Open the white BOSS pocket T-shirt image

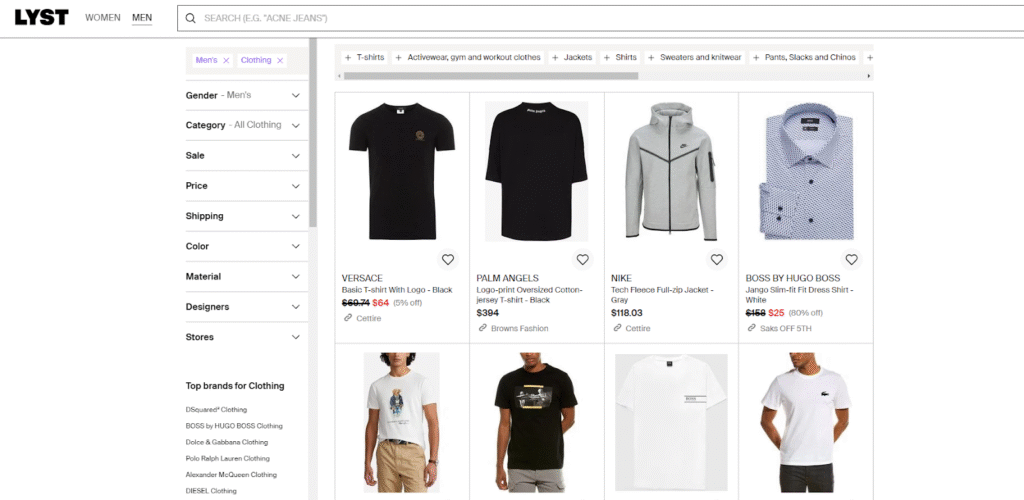[671, 422]
